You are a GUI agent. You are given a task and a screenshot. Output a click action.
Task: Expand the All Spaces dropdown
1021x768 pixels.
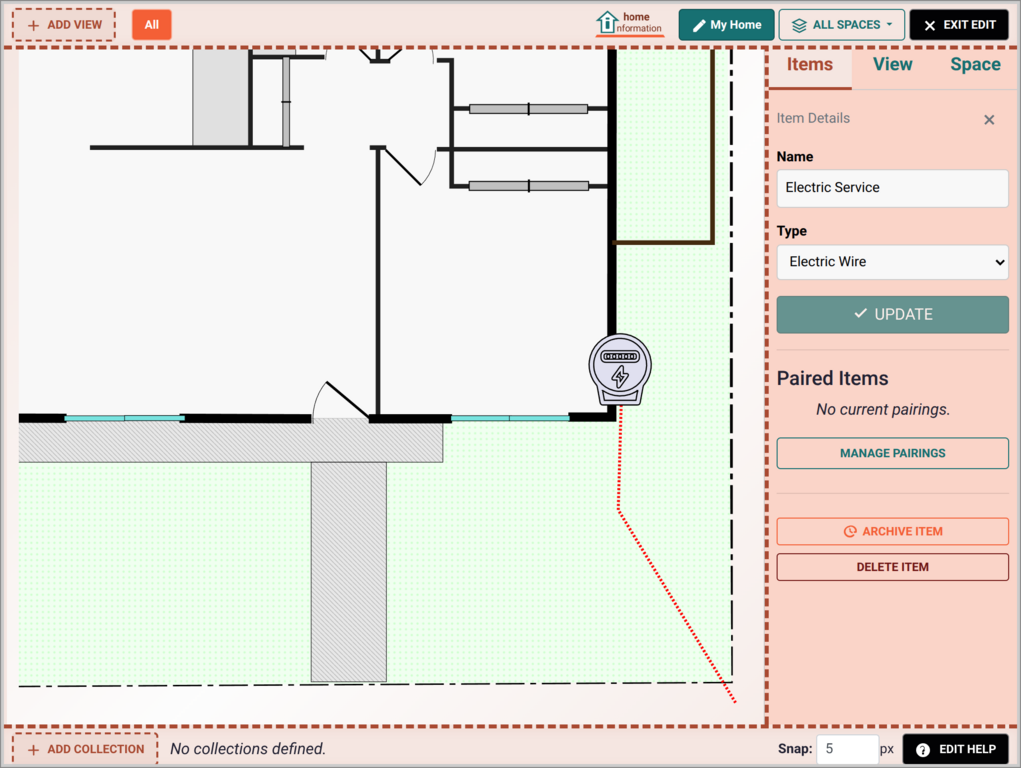[841, 25]
